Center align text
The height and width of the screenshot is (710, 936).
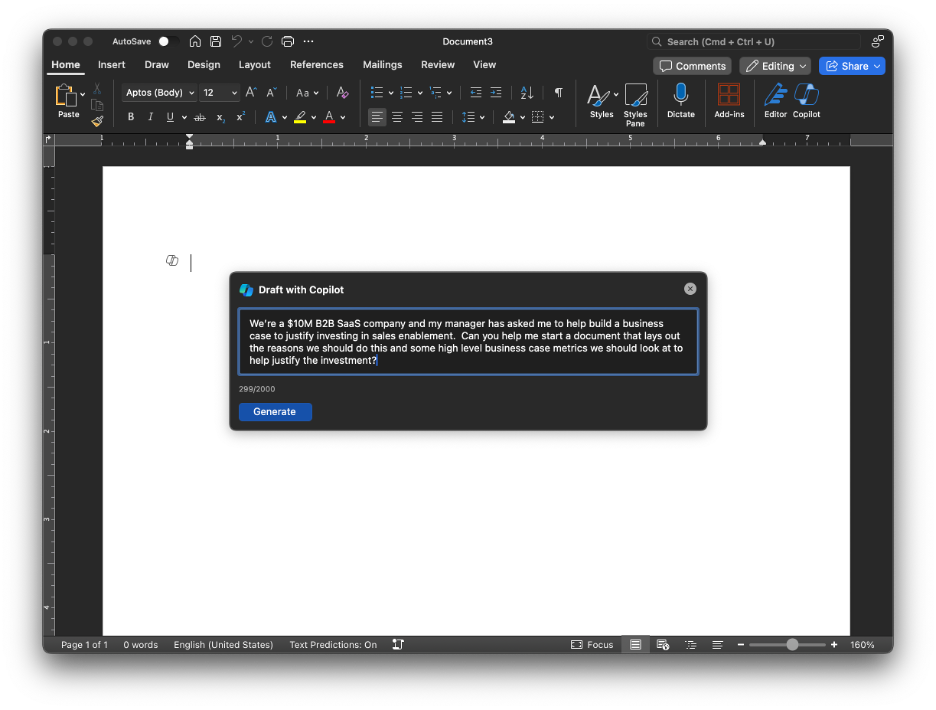pyautogui.click(x=397, y=117)
